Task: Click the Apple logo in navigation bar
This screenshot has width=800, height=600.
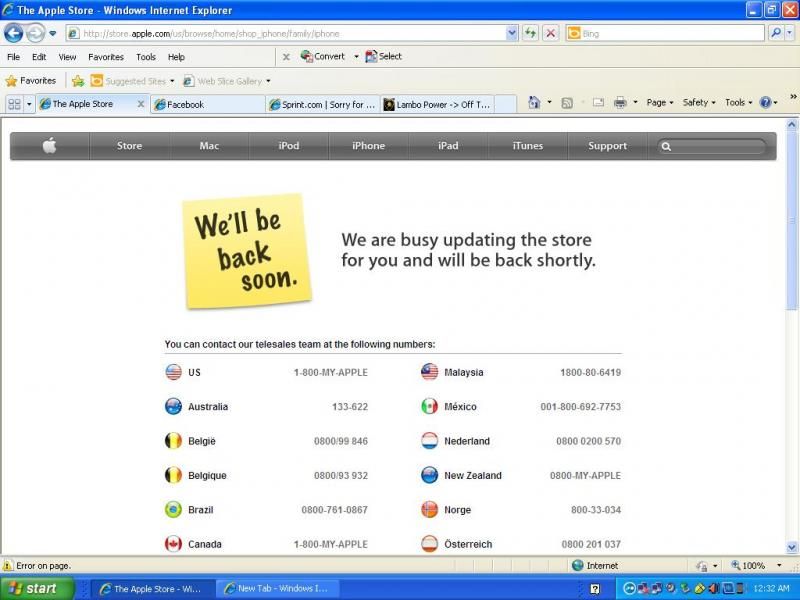Action: 49,146
